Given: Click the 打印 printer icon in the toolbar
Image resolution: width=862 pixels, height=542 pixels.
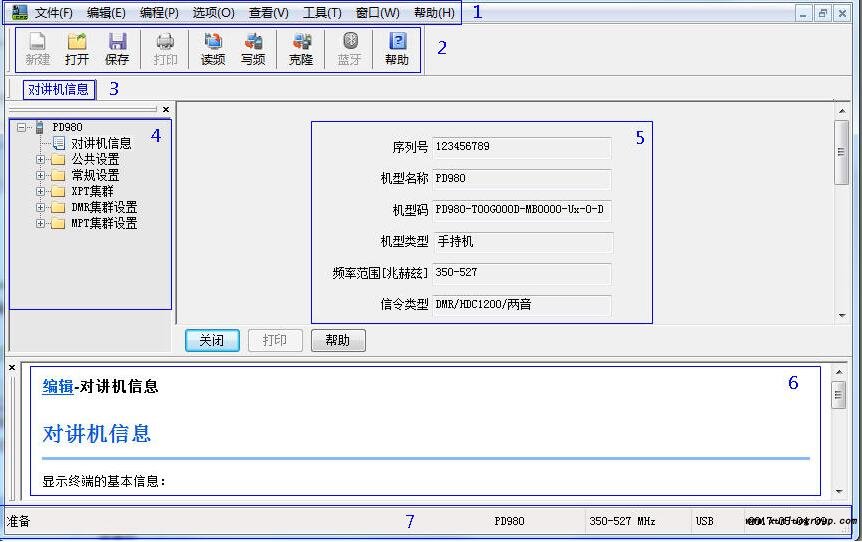Looking at the screenshot, I should [x=165, y=49].
